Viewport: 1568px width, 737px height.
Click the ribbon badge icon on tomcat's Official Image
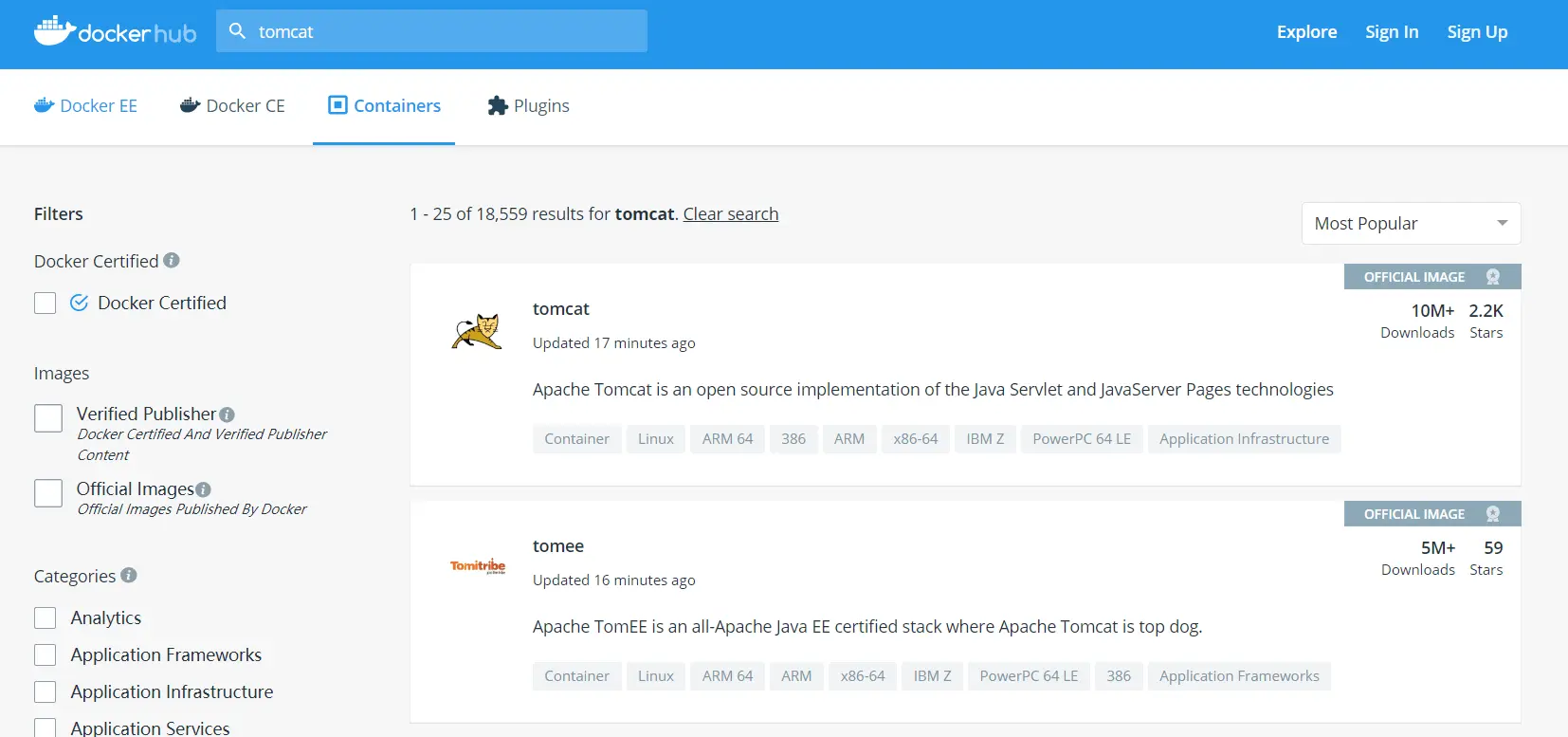(x=1493, y=277)
